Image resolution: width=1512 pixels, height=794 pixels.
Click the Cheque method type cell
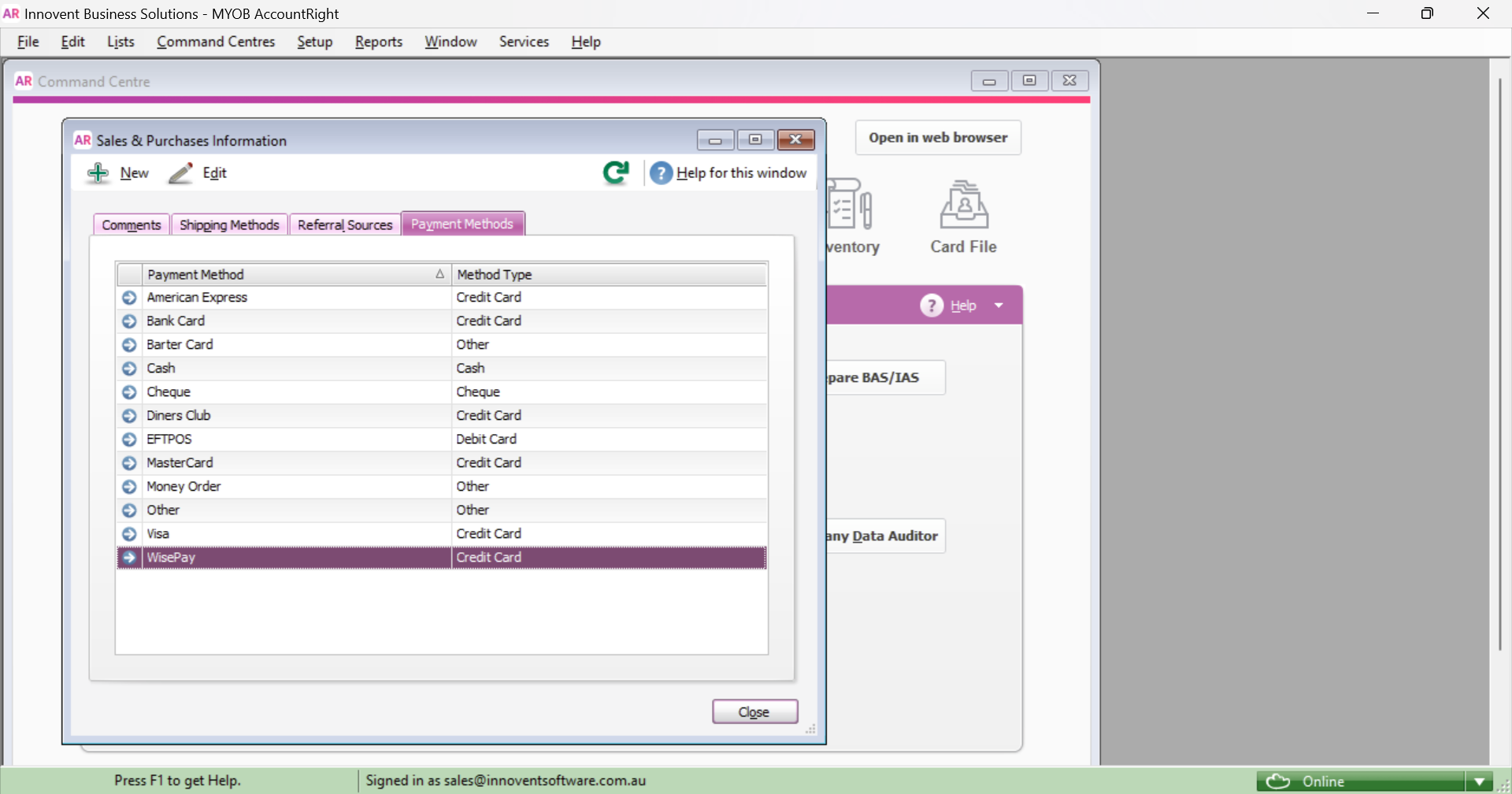click(x=609, y=392)
